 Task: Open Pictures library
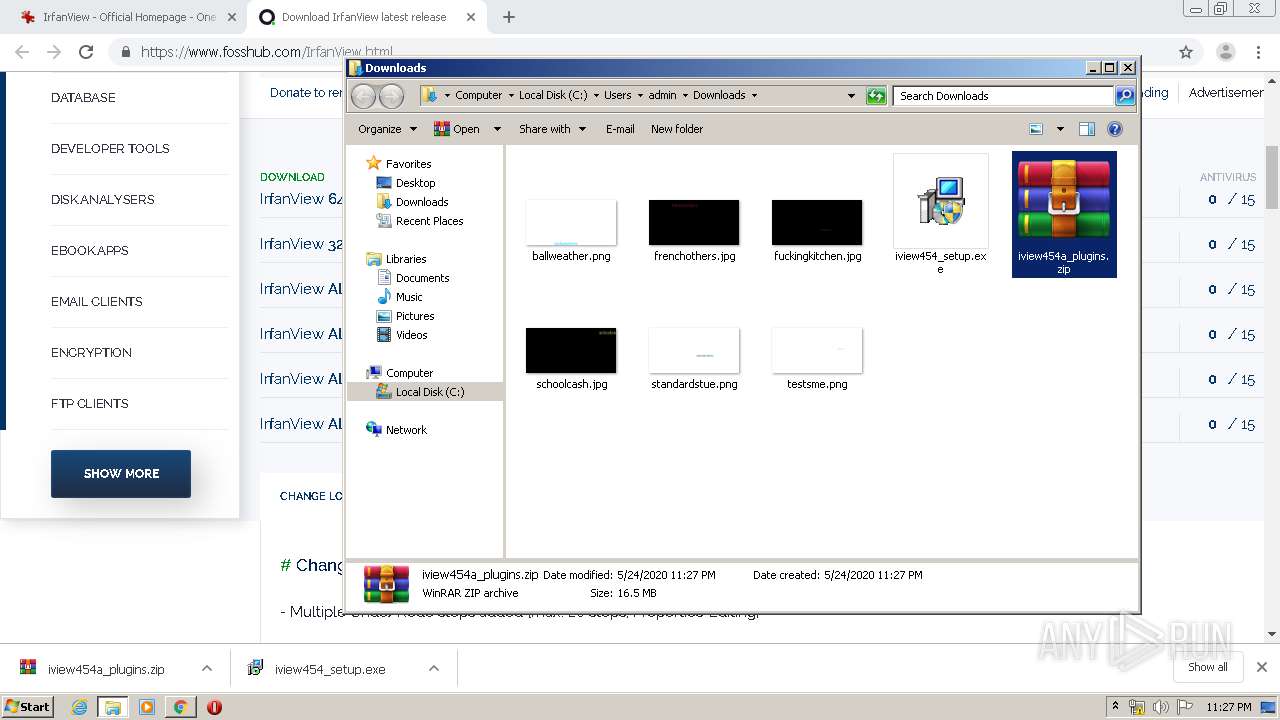click(415, 316)
